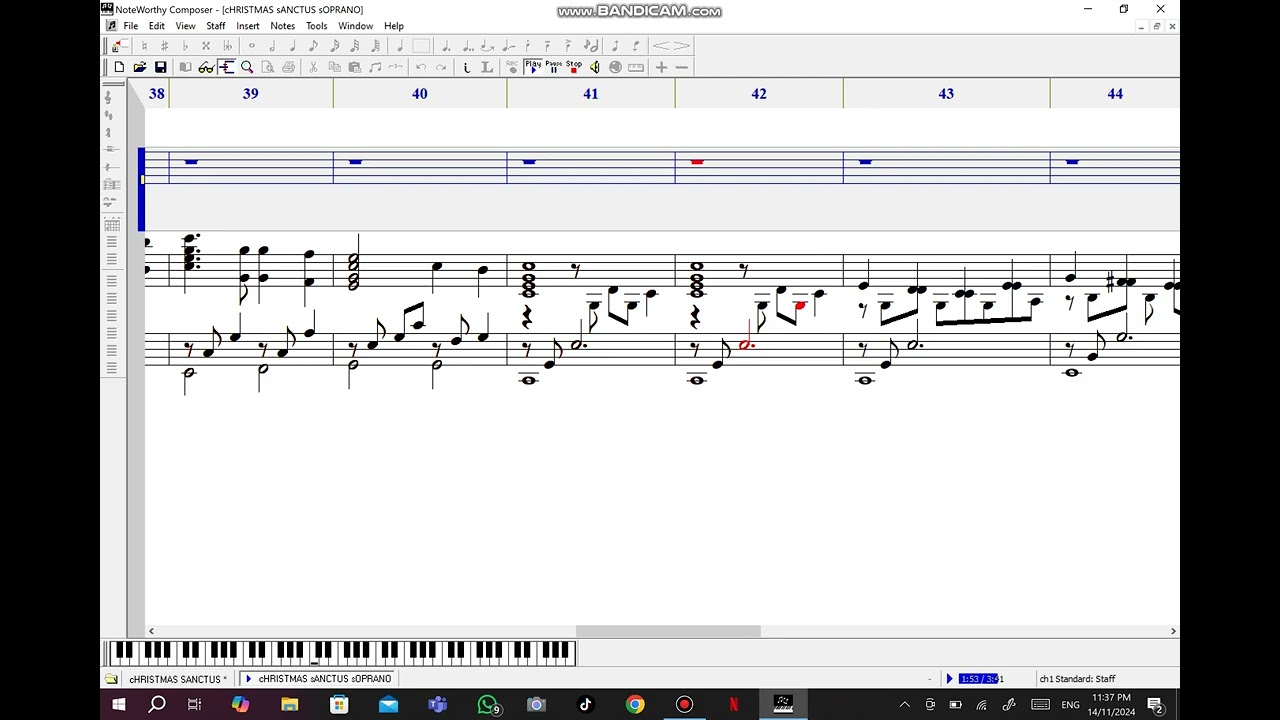Toggle the natural accidental
1280x720 pixels.
coord(144,45)
